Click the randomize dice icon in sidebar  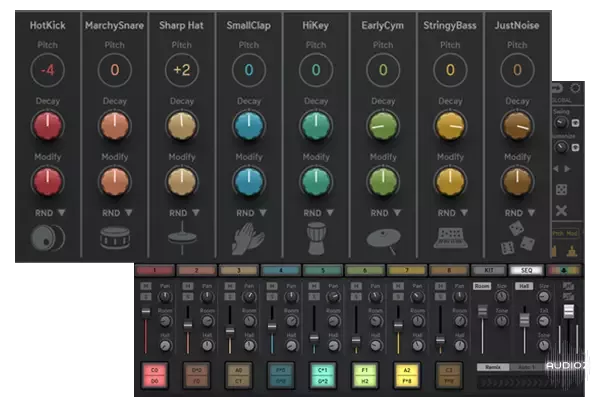pos(561,189)
